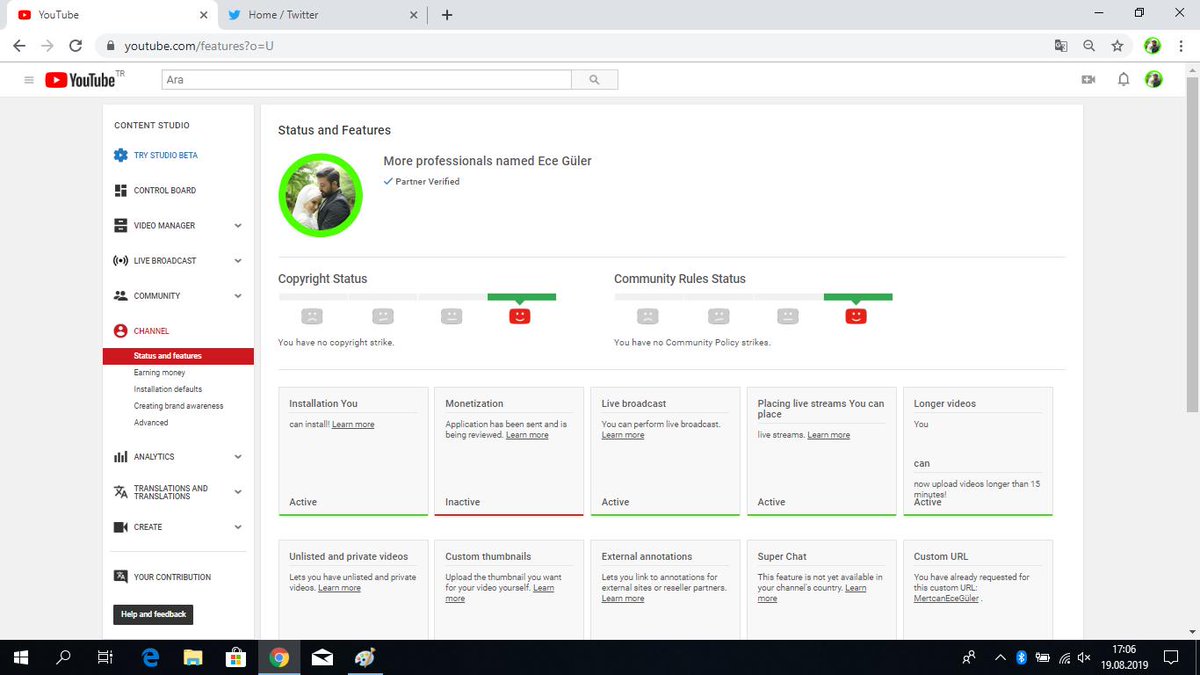Reload the page with the refresh icon

pos(75,46)
